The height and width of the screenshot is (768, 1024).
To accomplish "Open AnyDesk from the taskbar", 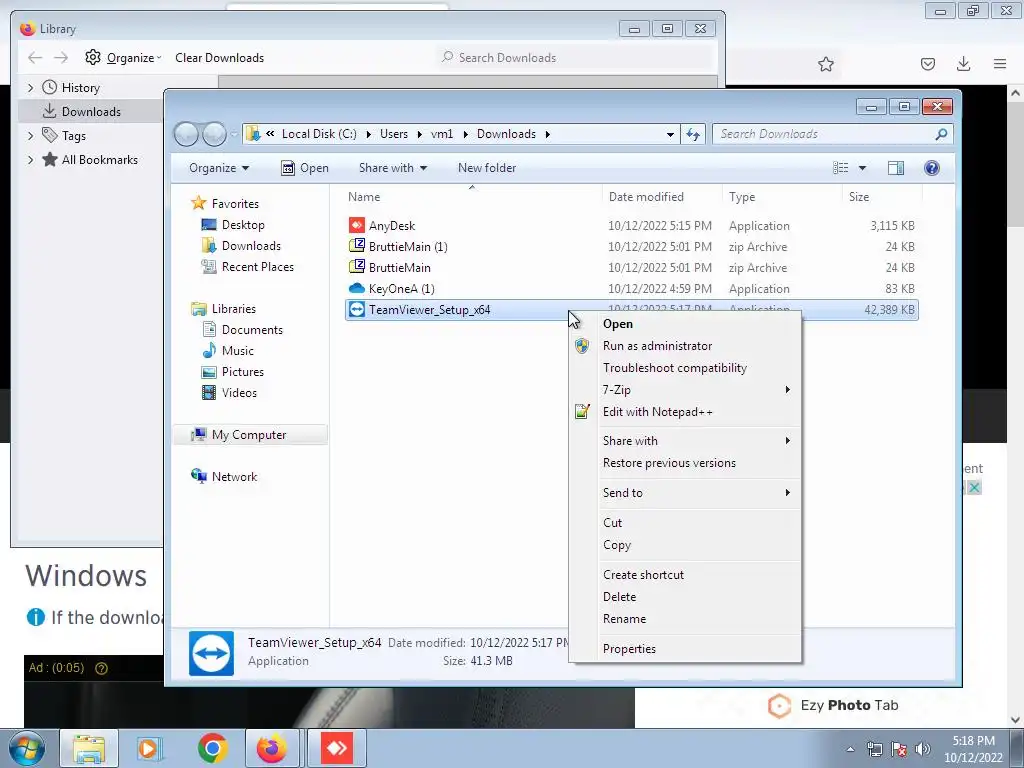I will click(337, 748).
